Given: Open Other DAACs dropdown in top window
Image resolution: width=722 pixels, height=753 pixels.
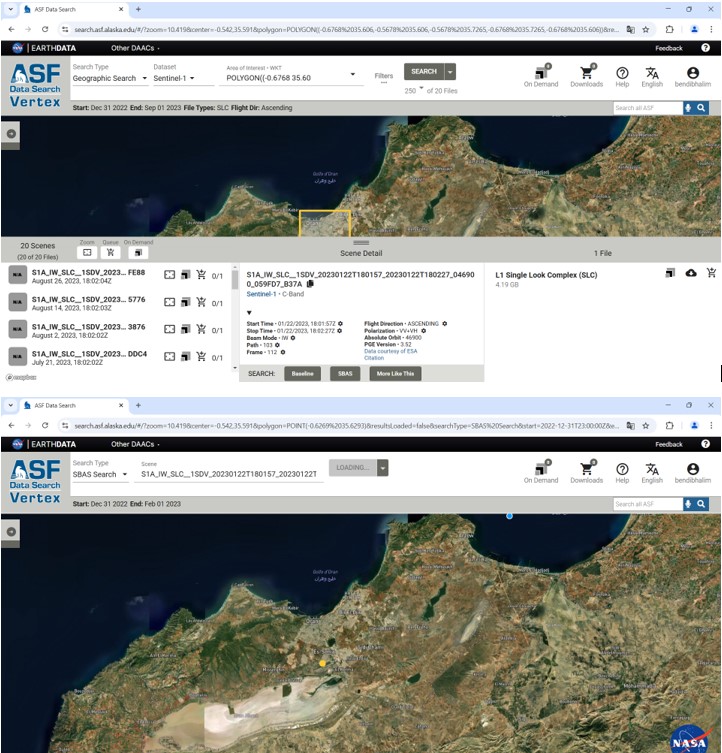Looking at the screenshot, I should pos(135,48).
